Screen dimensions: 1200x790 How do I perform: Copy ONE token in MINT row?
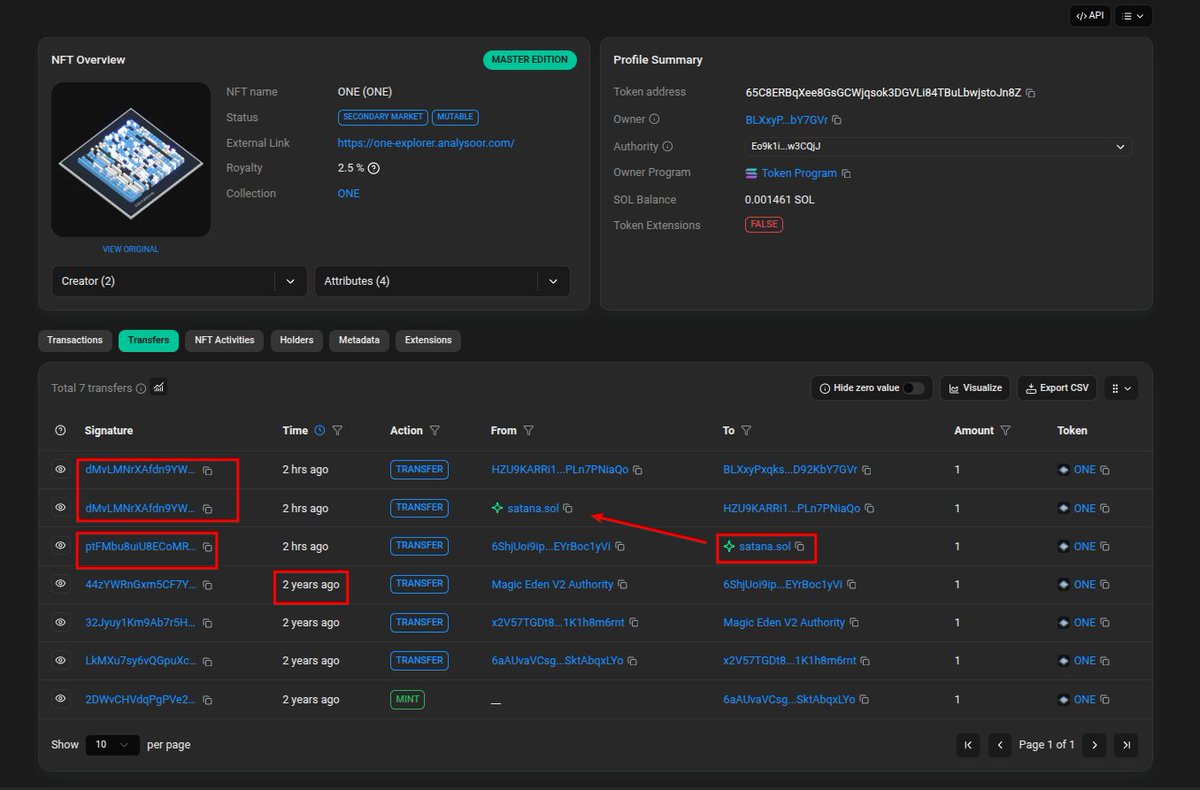(1105, 700)
